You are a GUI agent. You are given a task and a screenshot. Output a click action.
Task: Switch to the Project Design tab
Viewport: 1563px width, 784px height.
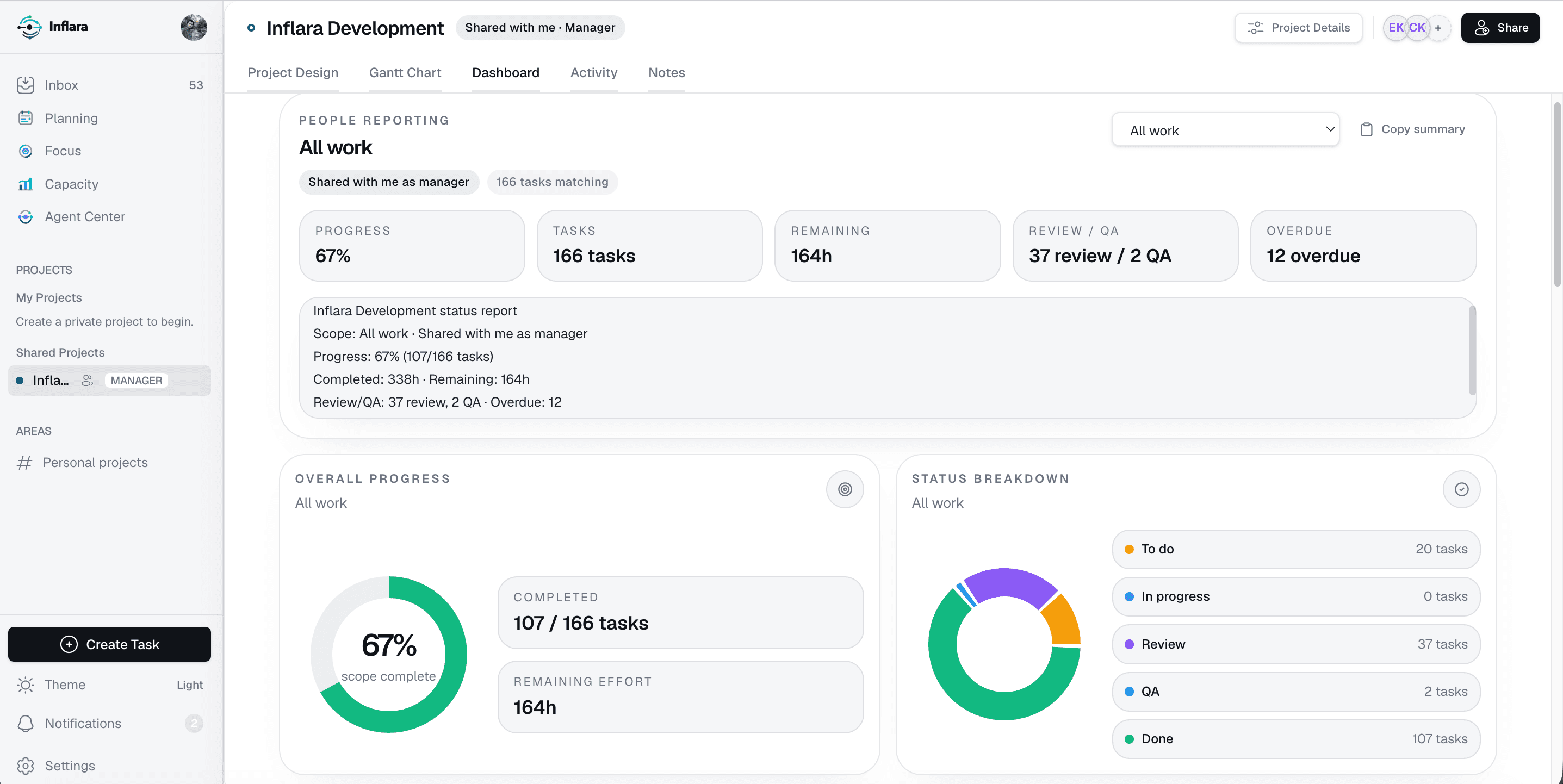click(x=293, y=73)
